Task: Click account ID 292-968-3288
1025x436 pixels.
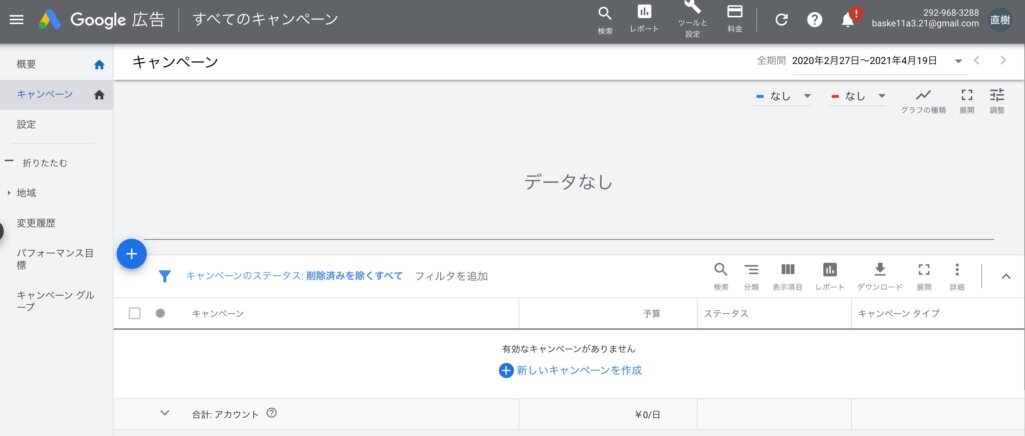Action: (x=951, y=12)
